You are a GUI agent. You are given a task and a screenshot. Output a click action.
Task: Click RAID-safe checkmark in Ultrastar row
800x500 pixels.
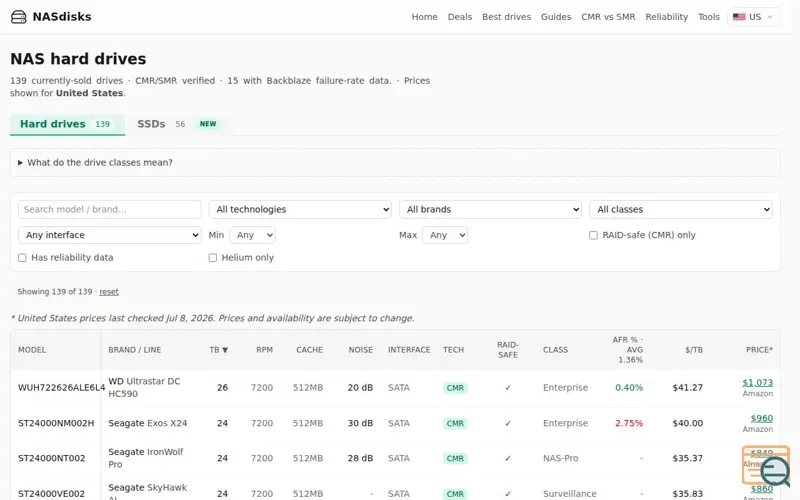(x=508, y=388)
